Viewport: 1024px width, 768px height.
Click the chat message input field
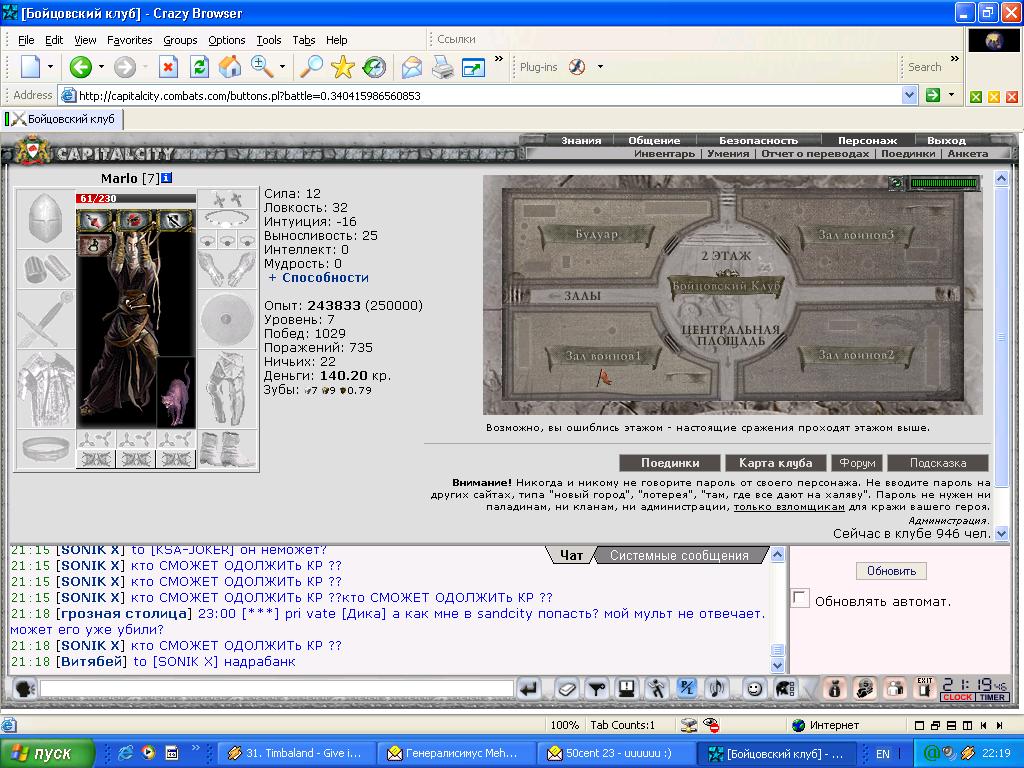point(277,688)
